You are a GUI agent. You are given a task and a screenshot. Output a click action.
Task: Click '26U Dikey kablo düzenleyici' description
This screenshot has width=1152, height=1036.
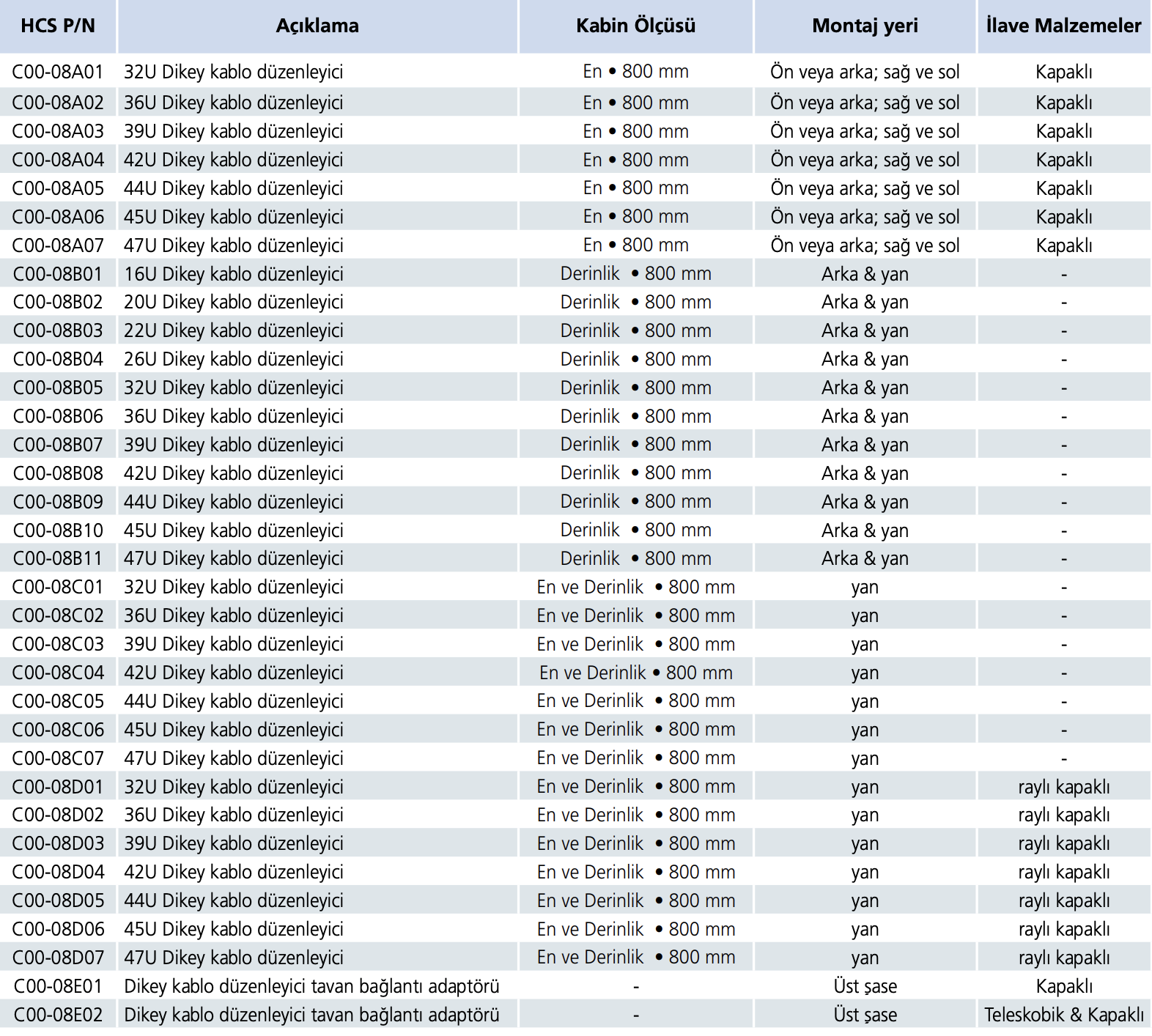[x=233, y=360]
